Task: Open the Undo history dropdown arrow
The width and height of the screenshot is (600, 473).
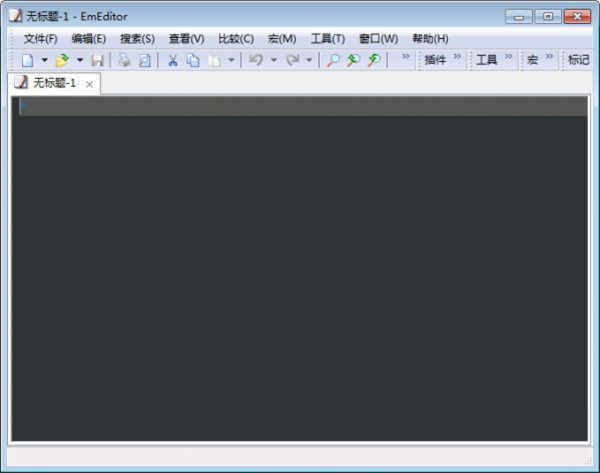Action: click(274, 60)
